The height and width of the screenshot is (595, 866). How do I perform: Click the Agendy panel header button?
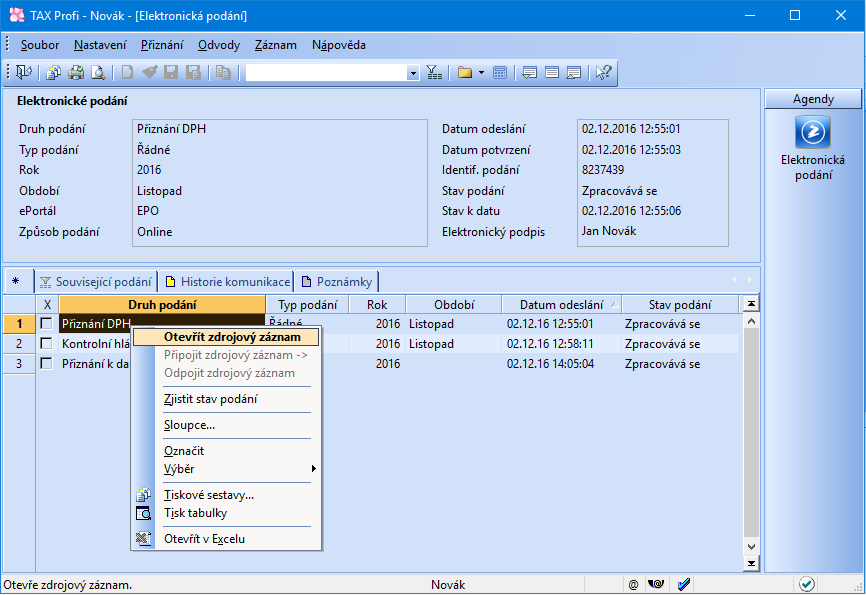coord(812,99)
